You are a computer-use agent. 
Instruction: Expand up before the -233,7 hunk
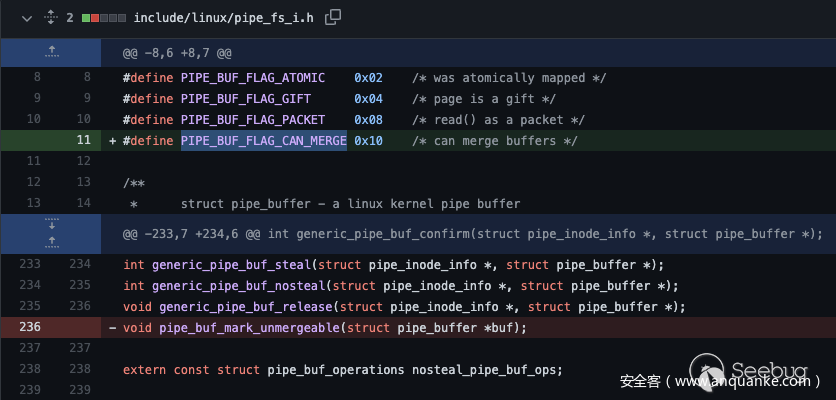point(50,242)
